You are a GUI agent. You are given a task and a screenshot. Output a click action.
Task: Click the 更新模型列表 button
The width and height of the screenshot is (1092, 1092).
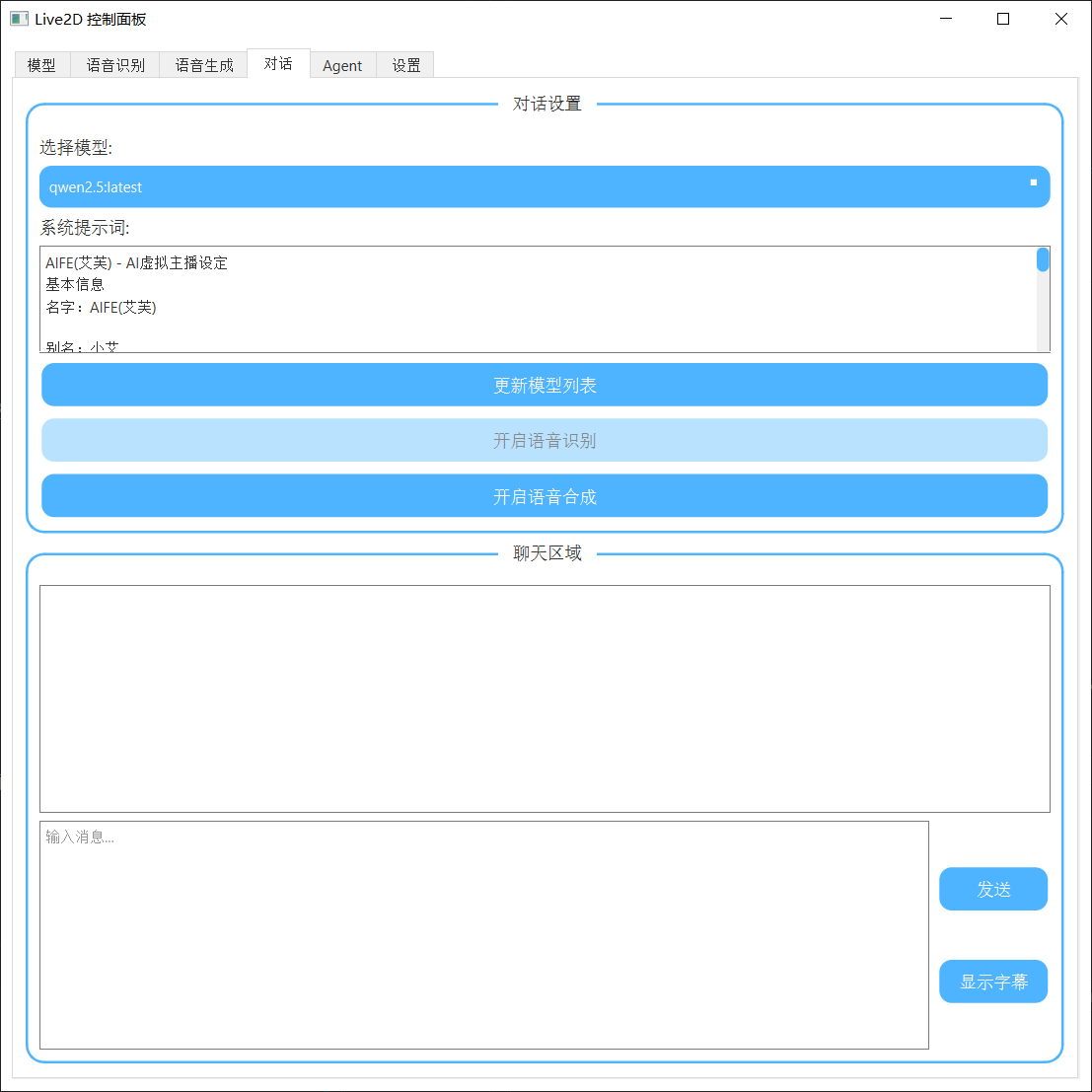(x=544, y=385)
